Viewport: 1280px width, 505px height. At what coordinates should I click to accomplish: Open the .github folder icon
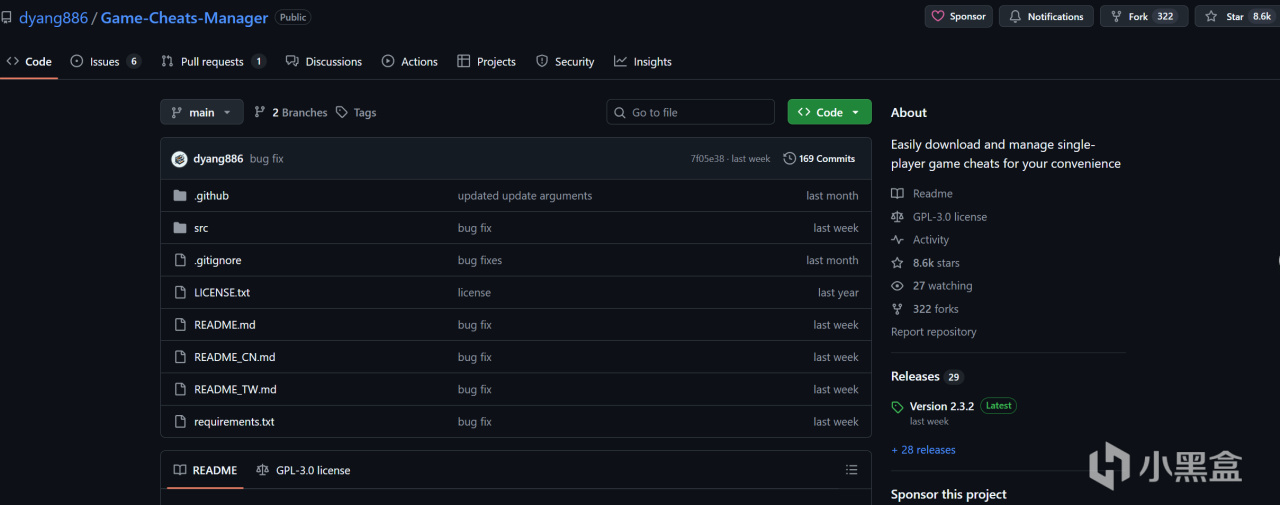pyautogui.click(x=180, y=196)
